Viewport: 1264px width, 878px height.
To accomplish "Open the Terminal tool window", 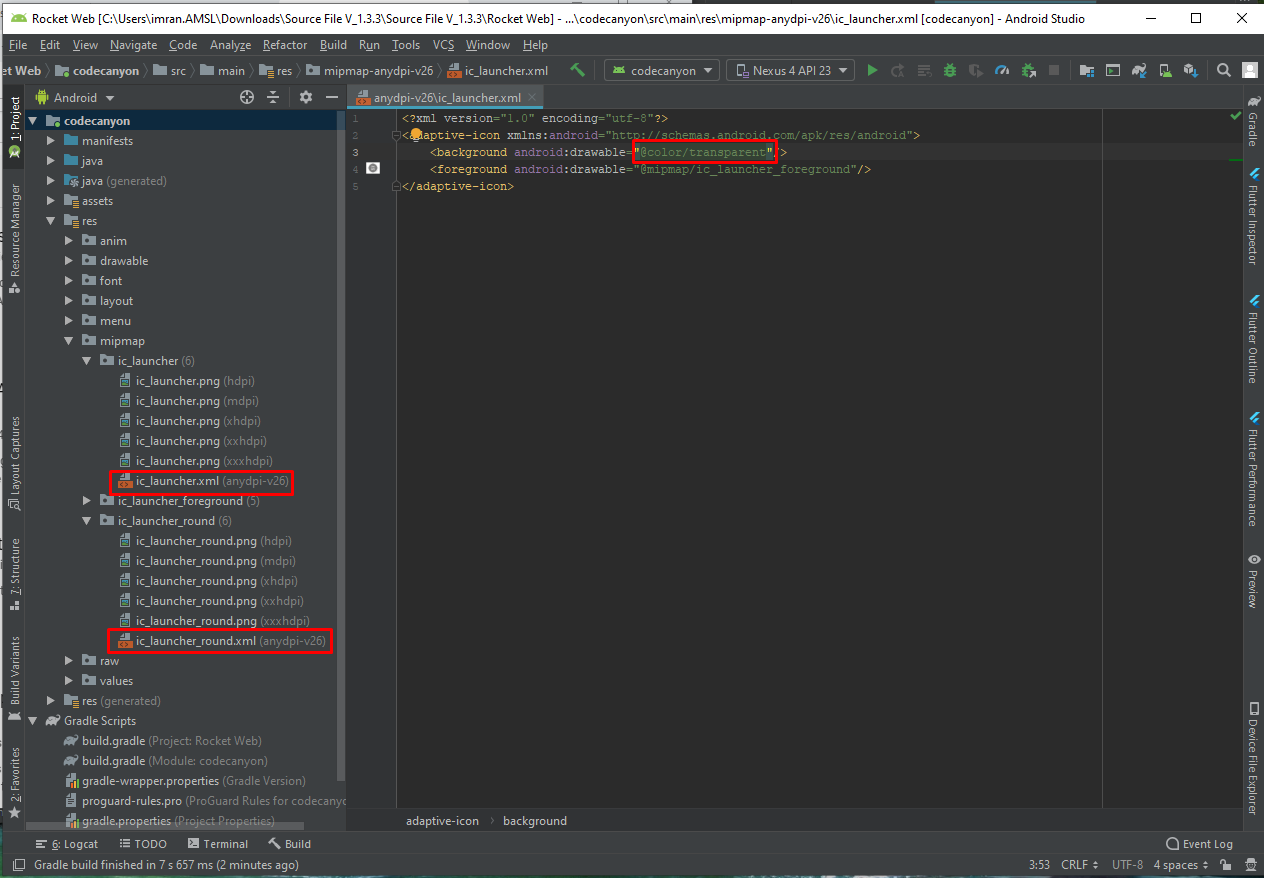I will coord(217,844).
